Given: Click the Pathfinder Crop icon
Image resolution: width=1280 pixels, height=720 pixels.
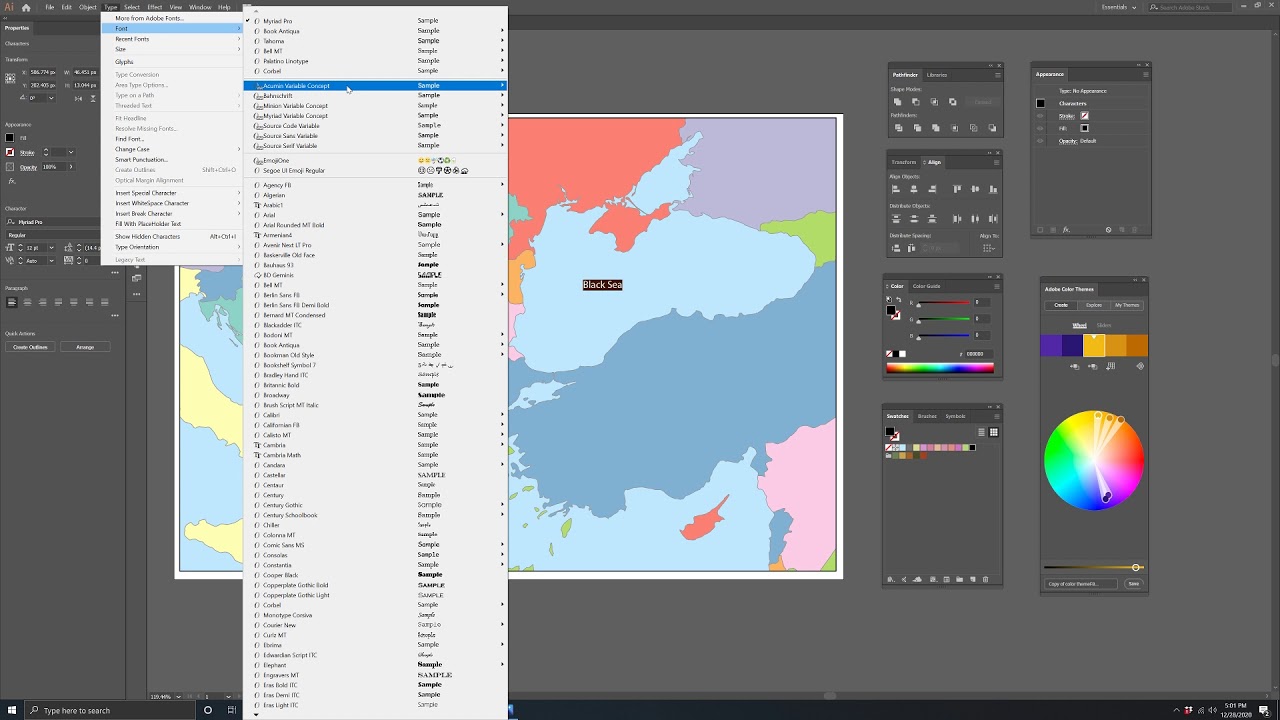Looking at the screenshot, I should (954, 128).
